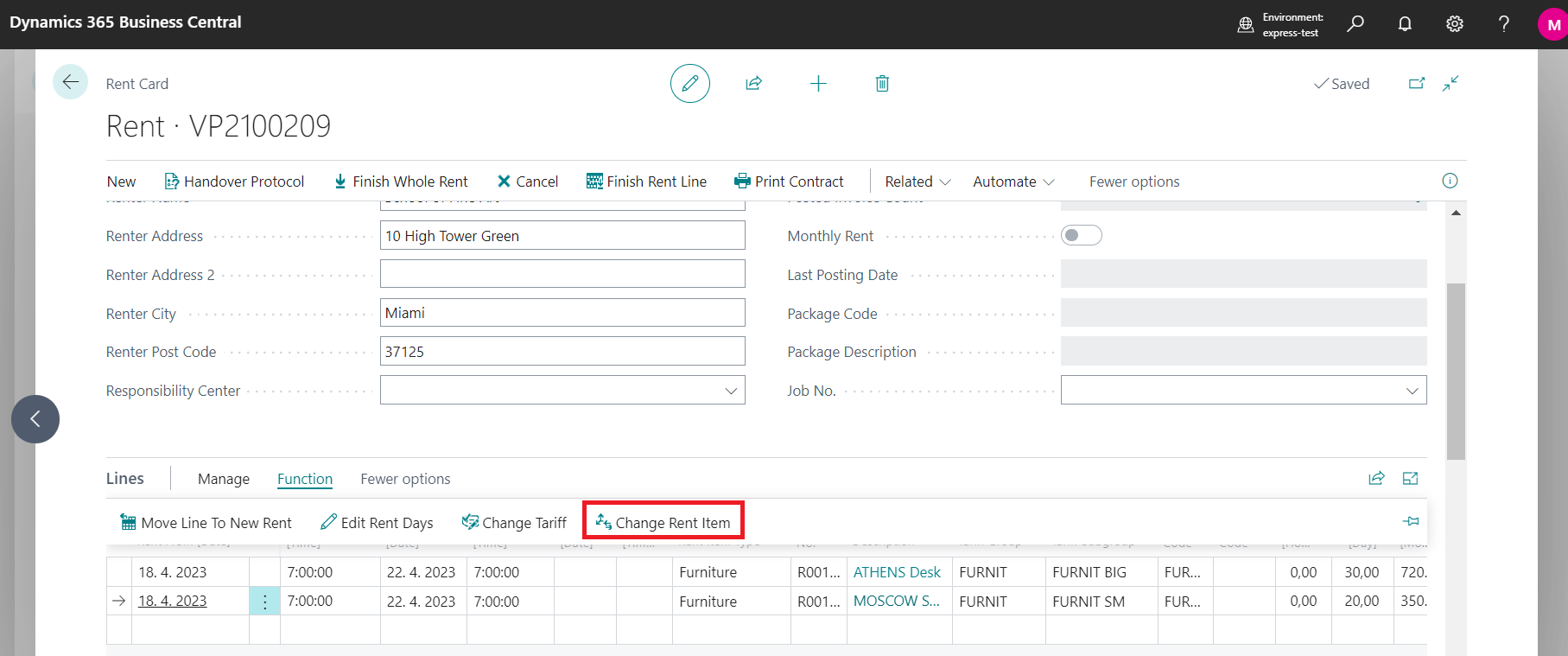Show more options for second line row
This screenshot has width=1568, height=656.
click(x=264, y=602)
